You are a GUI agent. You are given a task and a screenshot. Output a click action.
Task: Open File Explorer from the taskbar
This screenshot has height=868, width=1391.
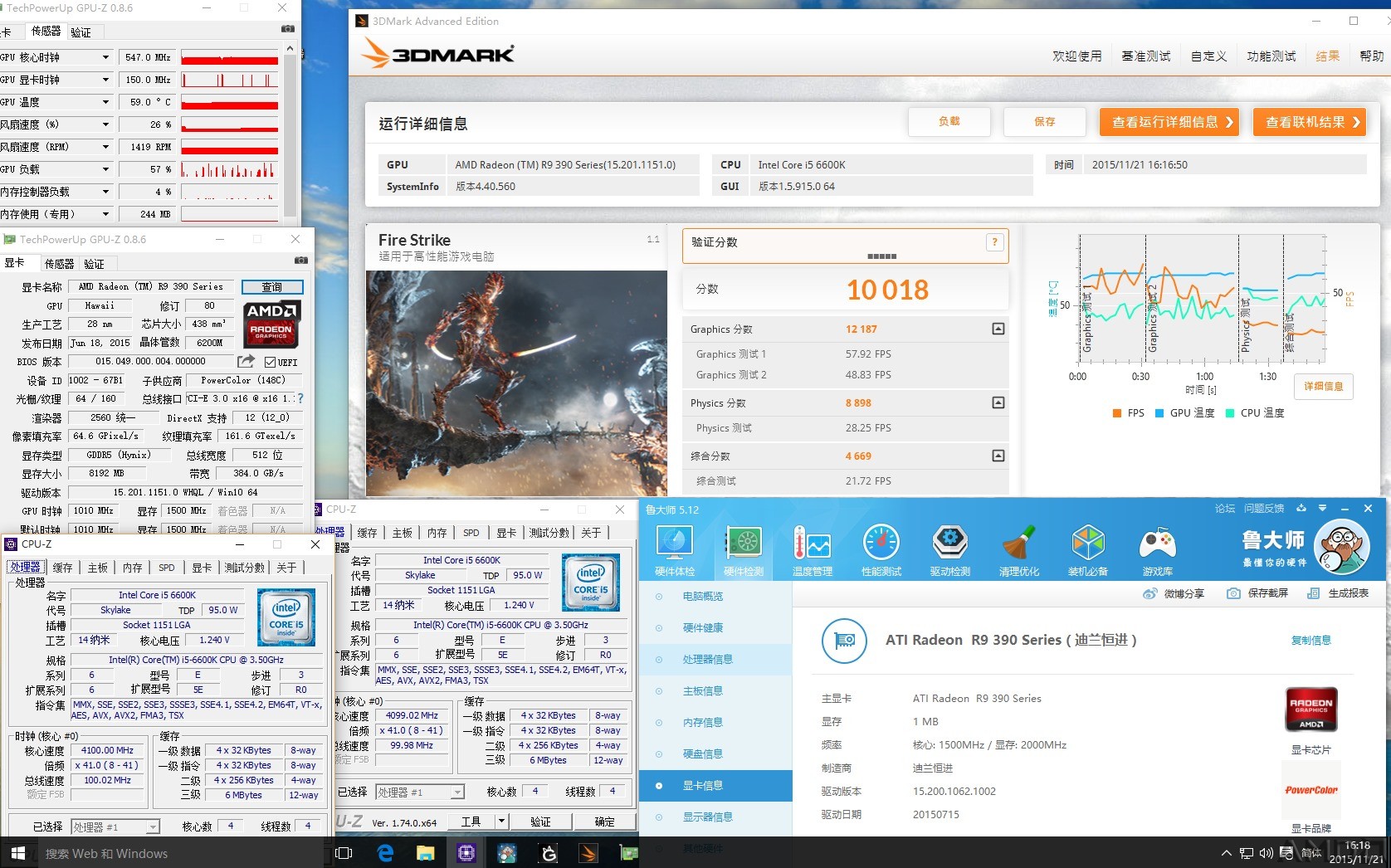point(425,853)
